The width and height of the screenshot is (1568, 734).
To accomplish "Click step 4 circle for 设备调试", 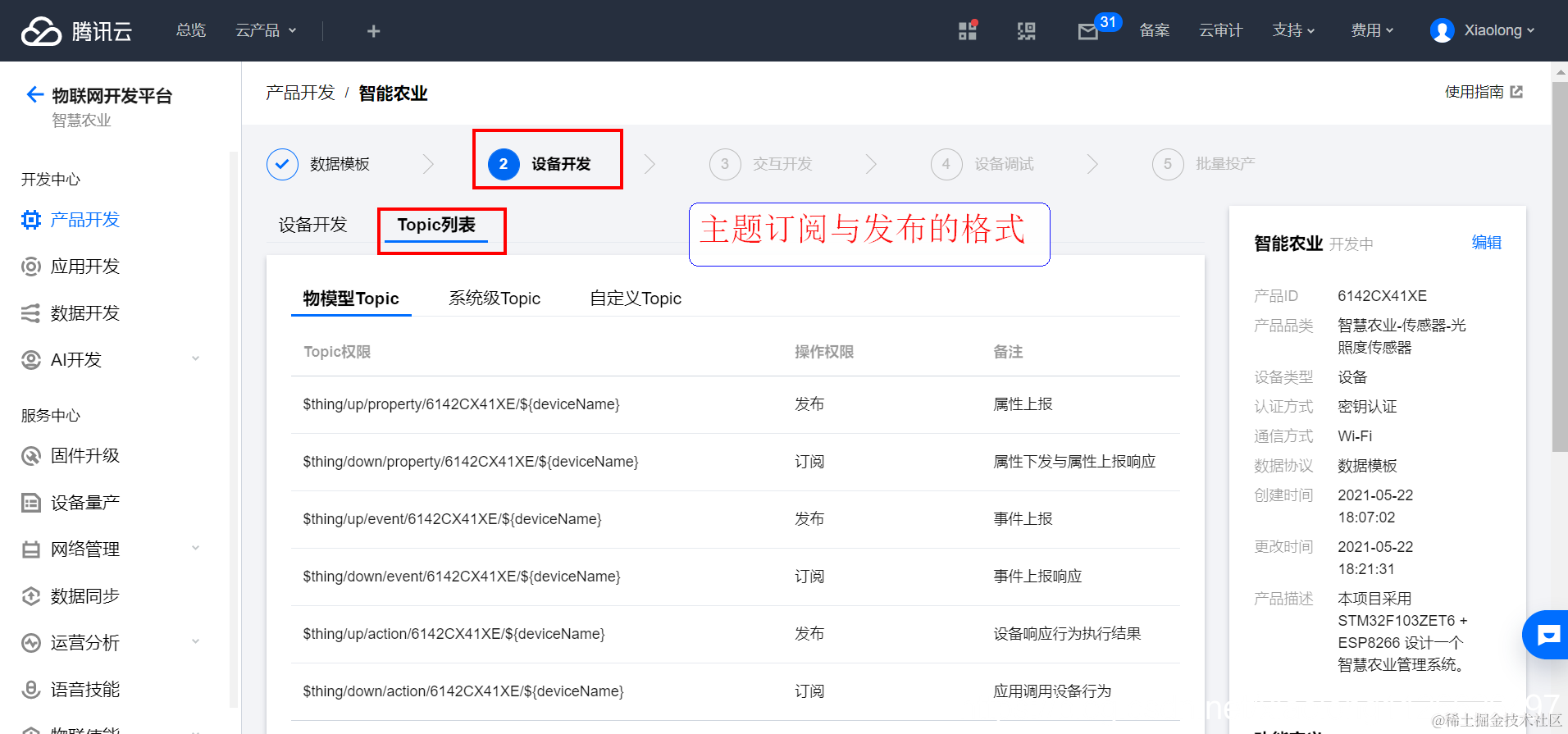I will (946, 164).
